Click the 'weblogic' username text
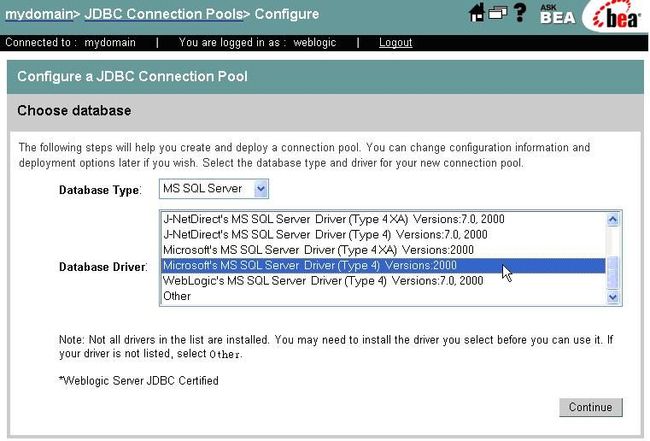650x441 pixels. click(315, 42)
